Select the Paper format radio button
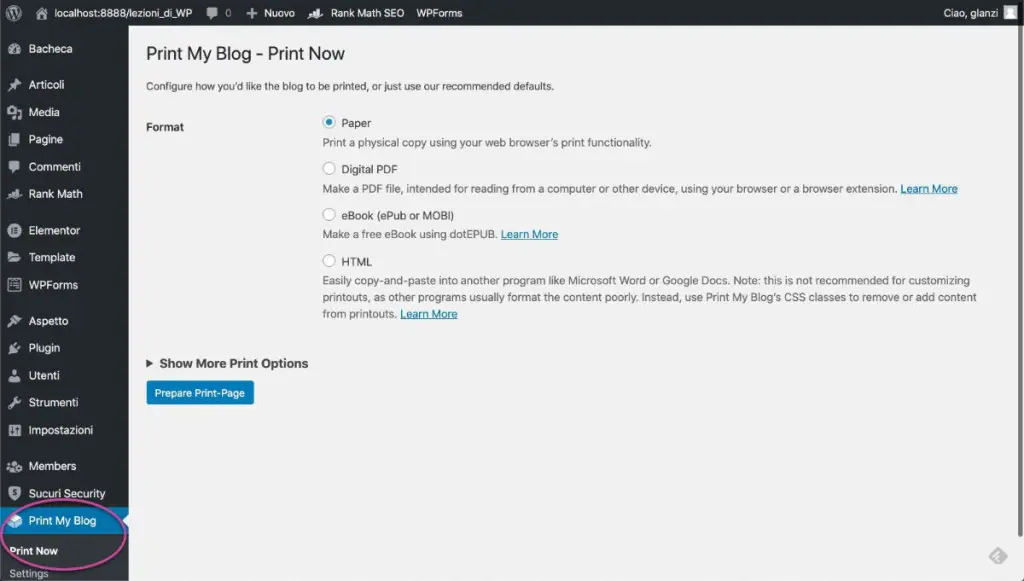This screenshot has height=581, width=1024. pos(329,122)
